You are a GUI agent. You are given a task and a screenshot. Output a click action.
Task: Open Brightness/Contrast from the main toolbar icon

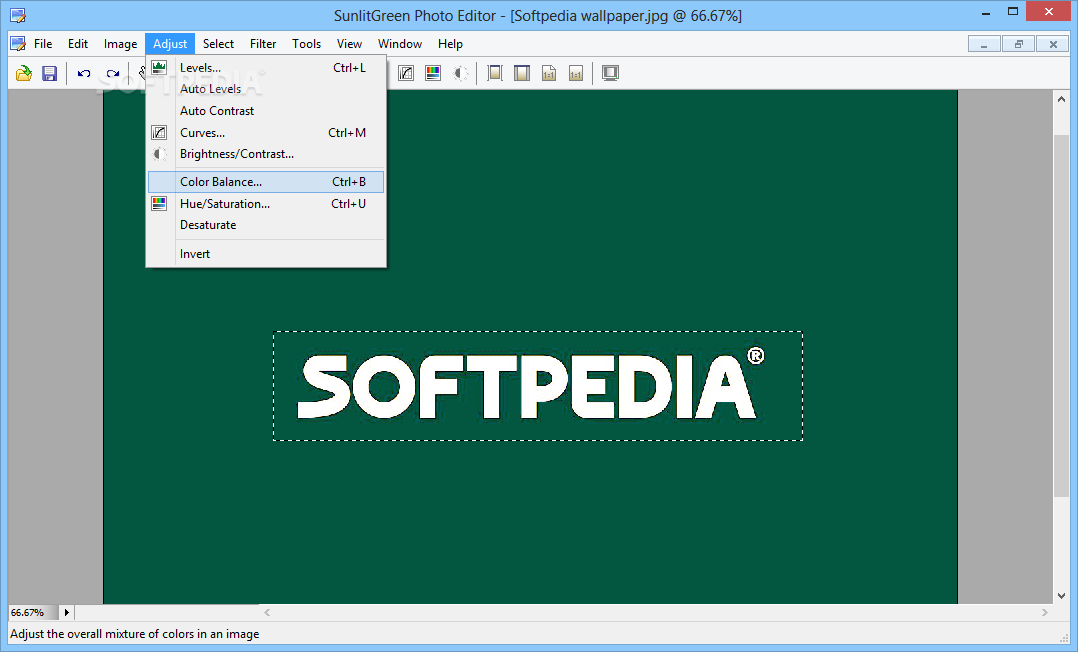[461, 73]
